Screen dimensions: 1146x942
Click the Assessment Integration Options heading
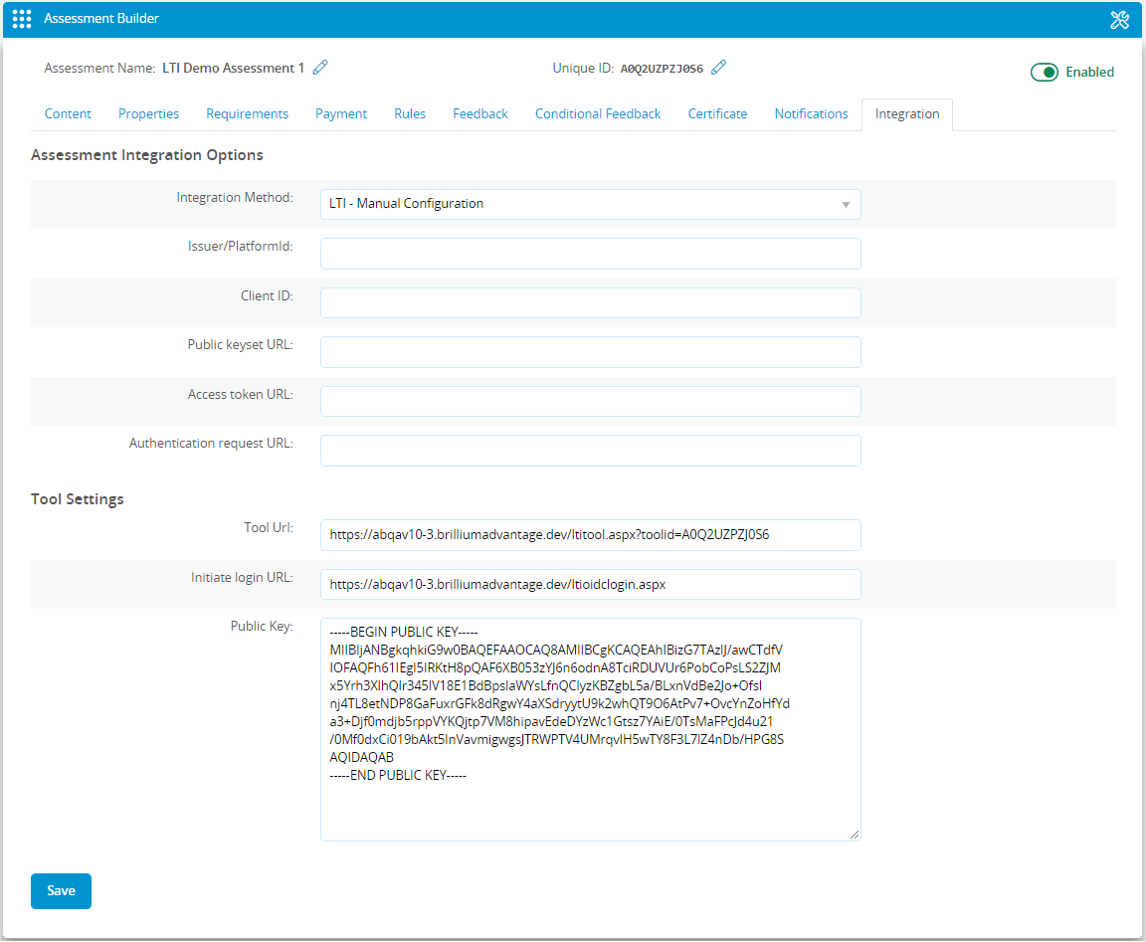147,155
